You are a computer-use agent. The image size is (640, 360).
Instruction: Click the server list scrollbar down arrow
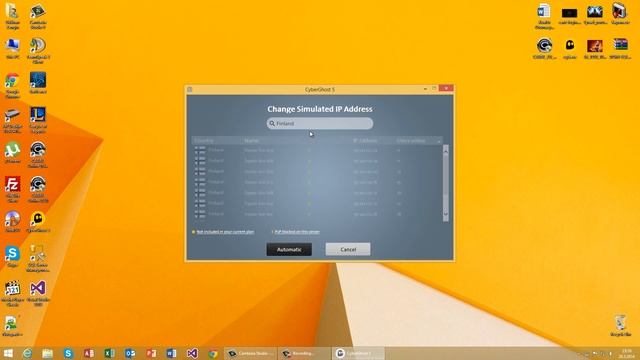click(446, 214)
